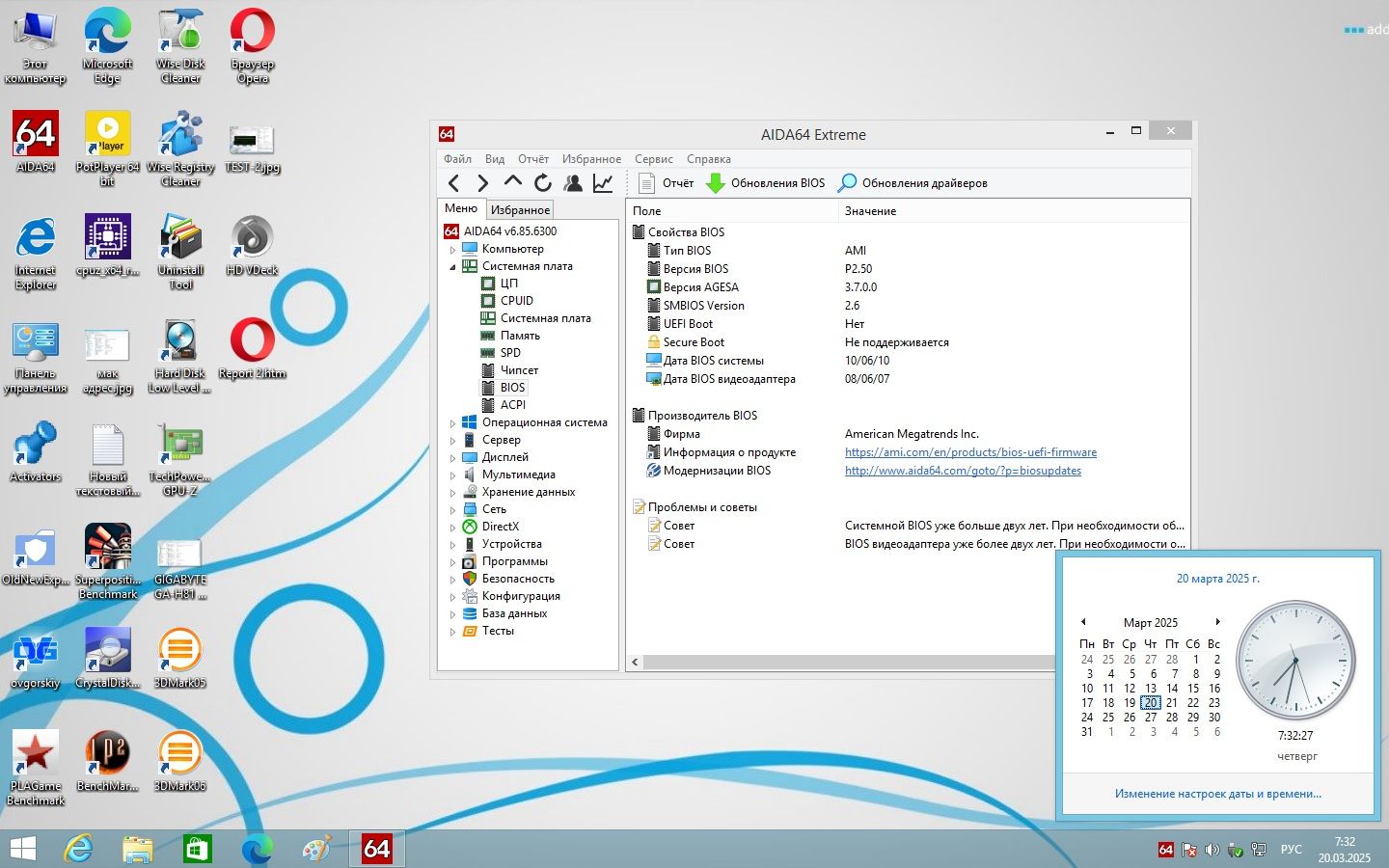Screen dimensions: 1389x868
Task: Open the TechPowerUp GPU-Z desktop icon
Action: (180, 460)
